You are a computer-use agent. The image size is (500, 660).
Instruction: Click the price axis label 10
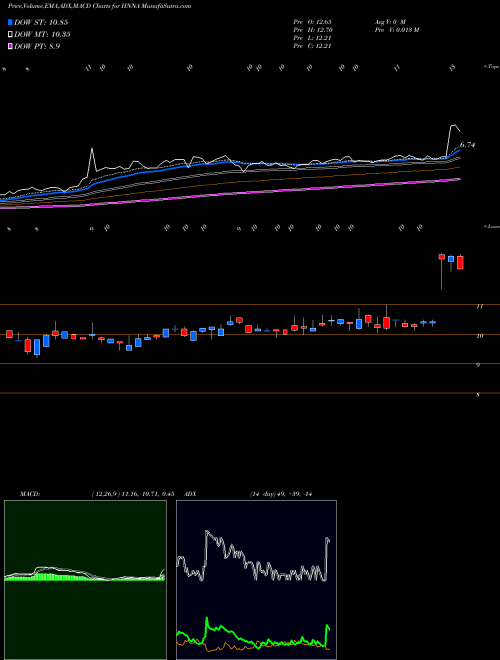(x=479, y=336)
